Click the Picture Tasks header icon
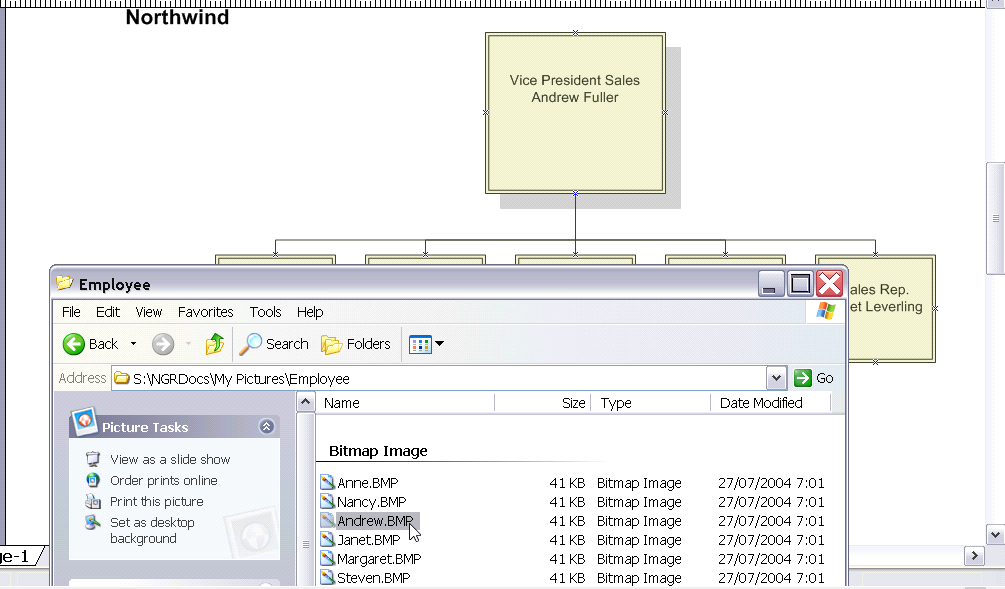This screenshot has height=589, width=1005. (x=84, y=421)
